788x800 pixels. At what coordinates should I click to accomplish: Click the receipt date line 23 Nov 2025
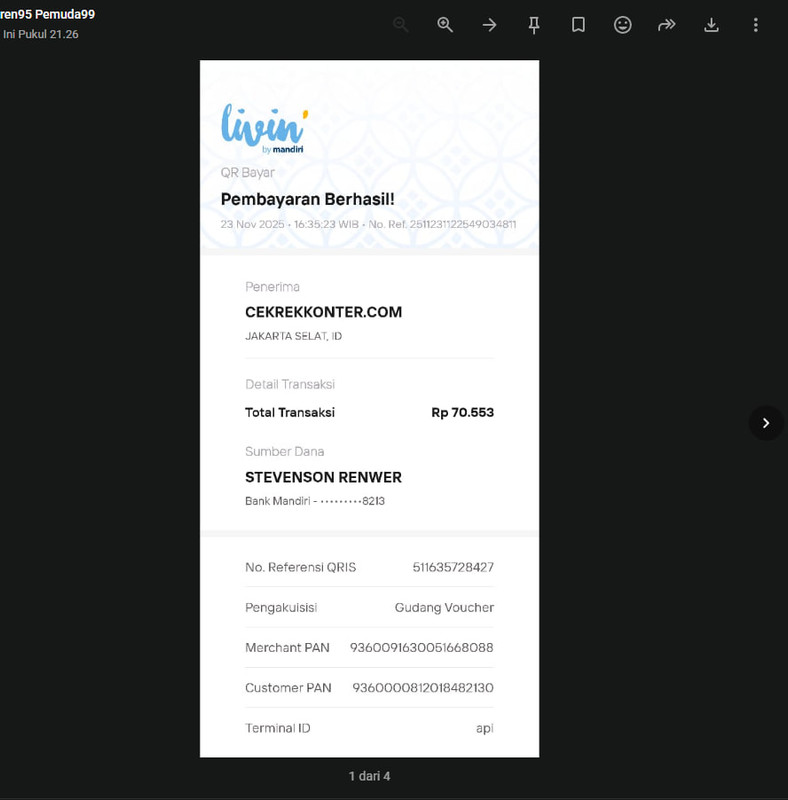click(x=368, y=224)
